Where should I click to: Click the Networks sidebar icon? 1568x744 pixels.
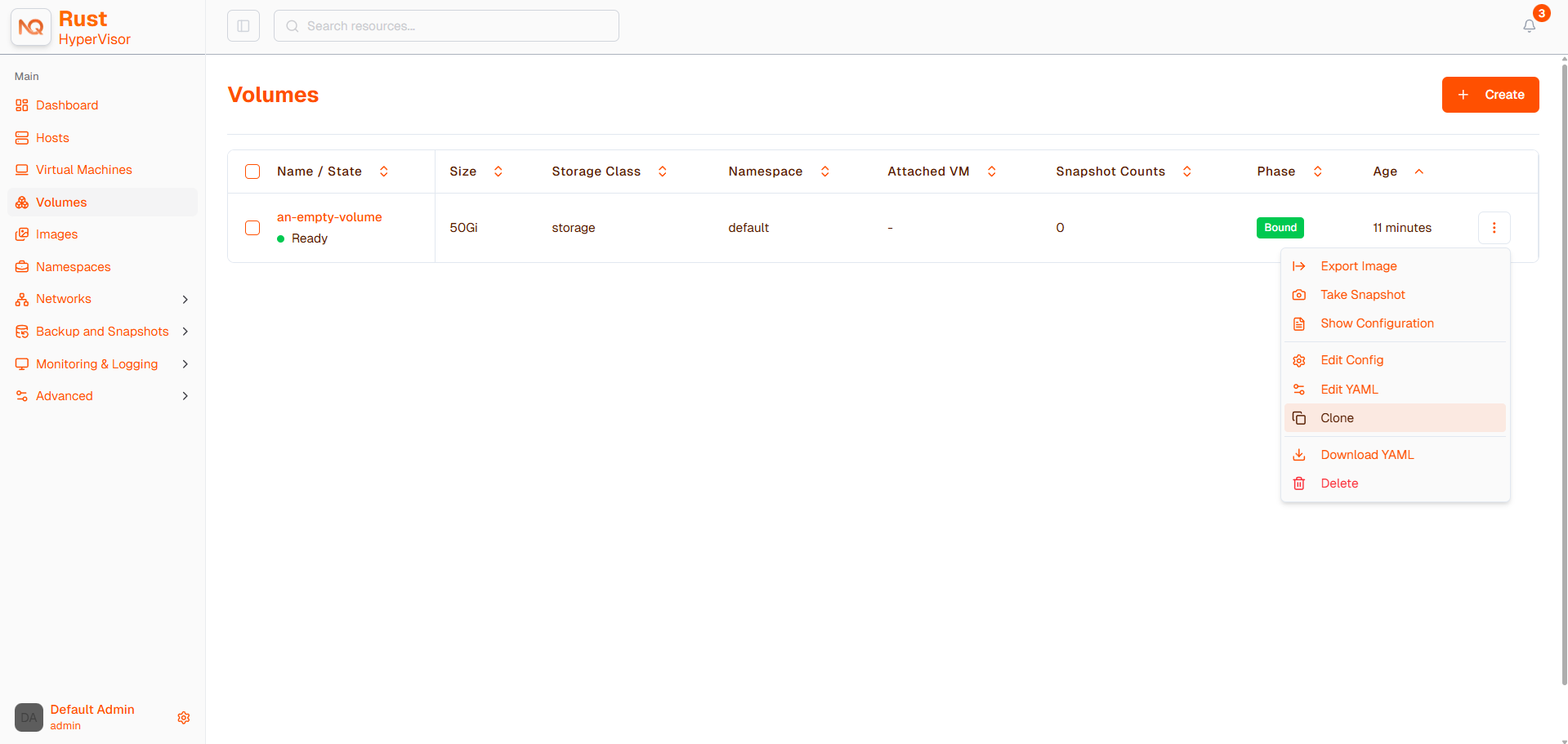[x=22, y=299]
